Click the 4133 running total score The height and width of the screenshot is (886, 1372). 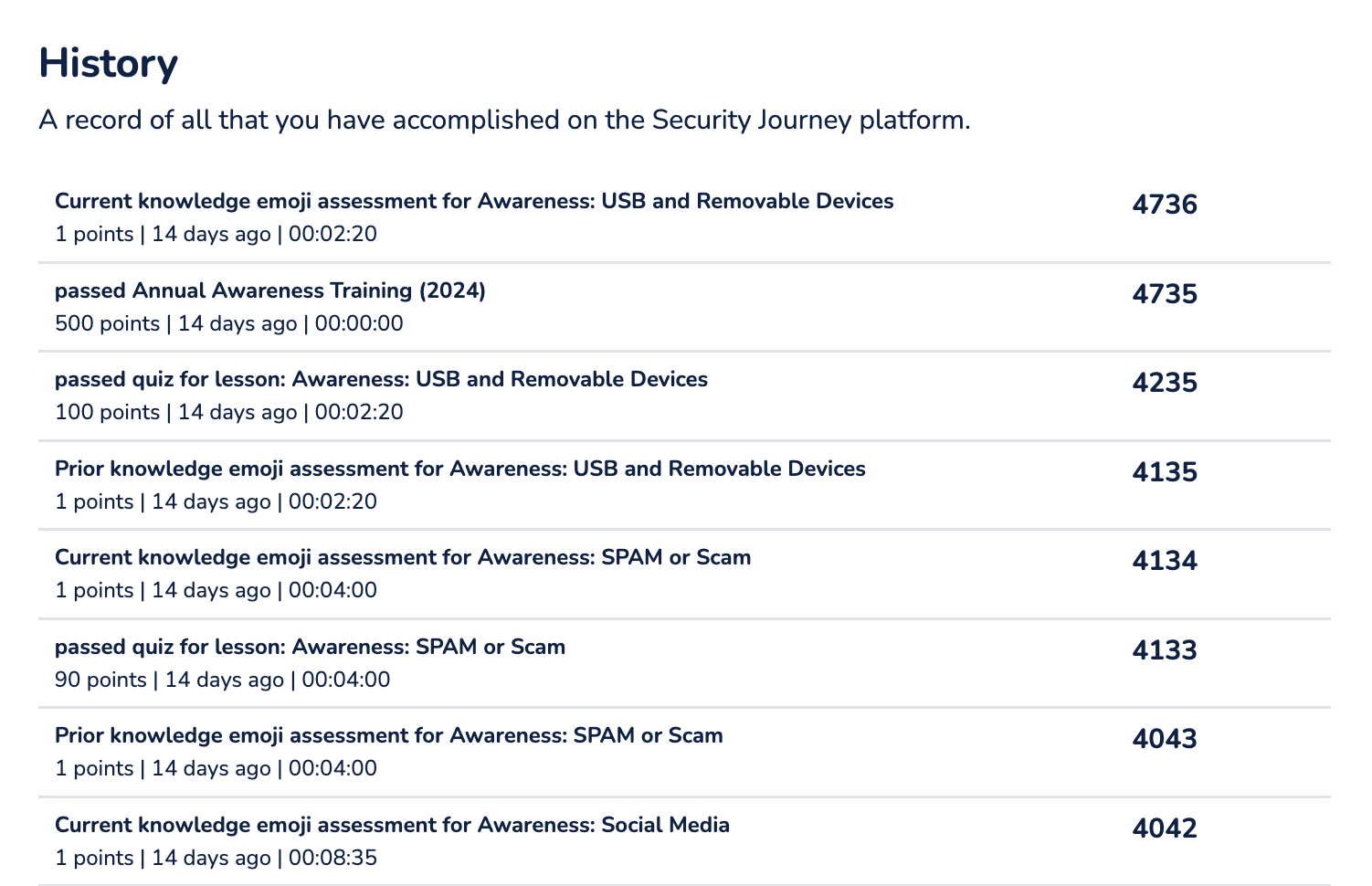pos(1165,649)
